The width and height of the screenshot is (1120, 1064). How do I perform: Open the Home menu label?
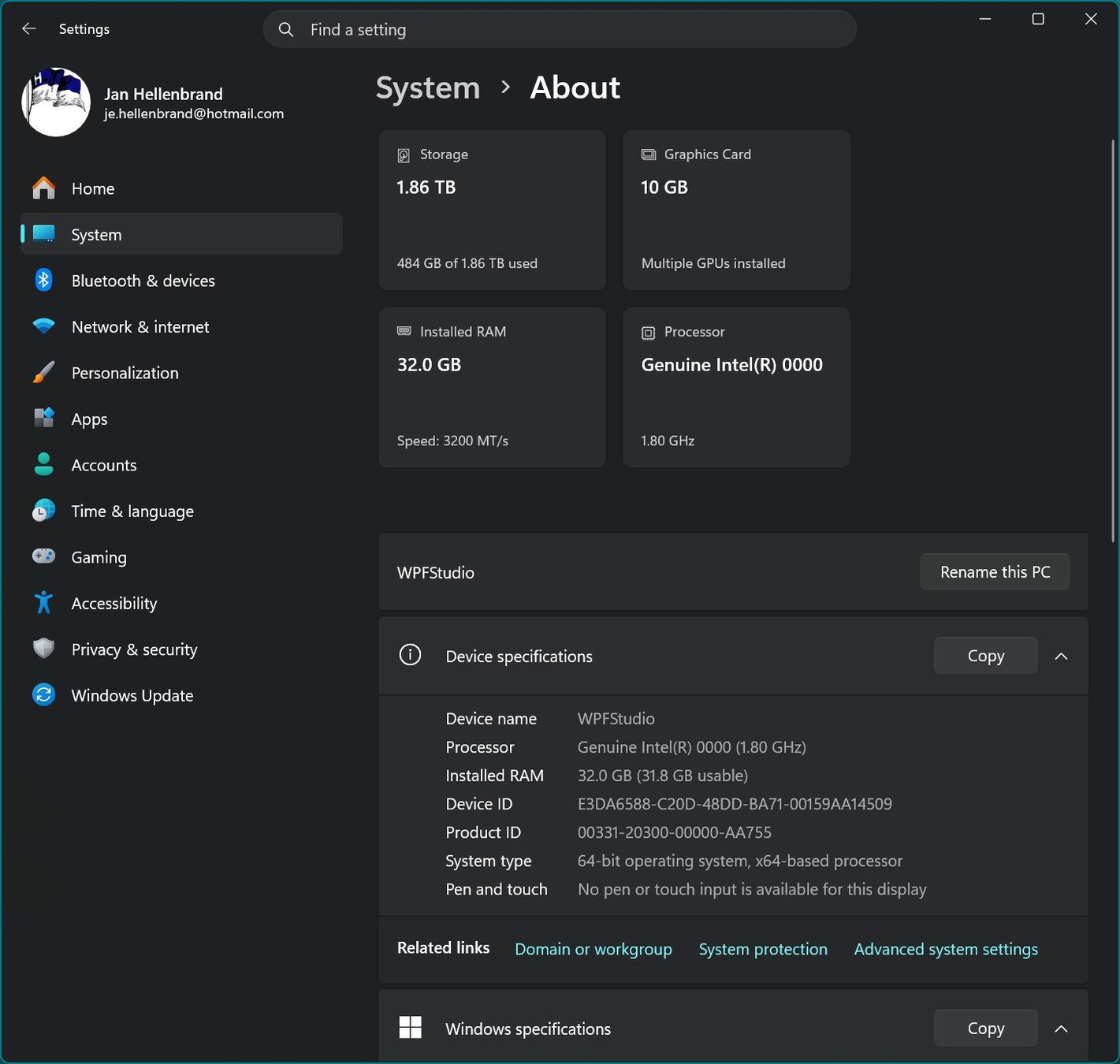coord(93,188)
